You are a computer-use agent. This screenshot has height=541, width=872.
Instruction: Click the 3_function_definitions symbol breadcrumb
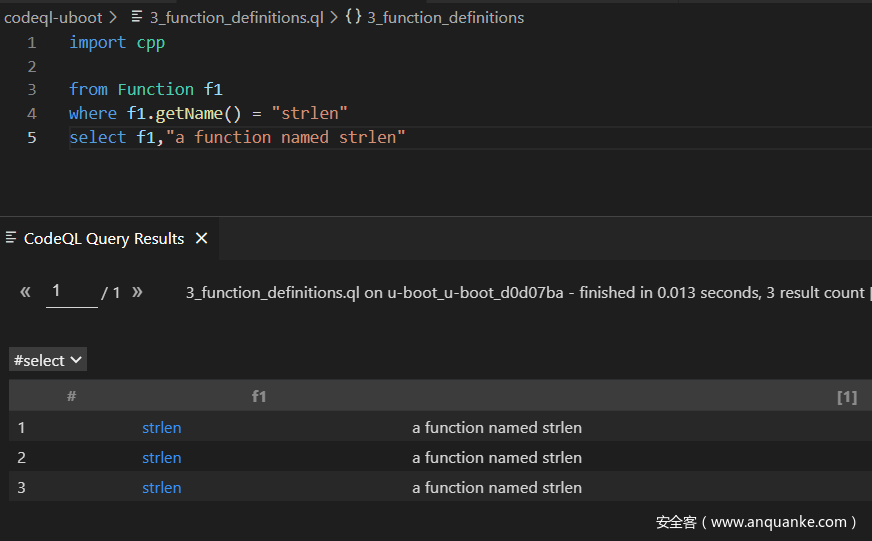(445, 17)
